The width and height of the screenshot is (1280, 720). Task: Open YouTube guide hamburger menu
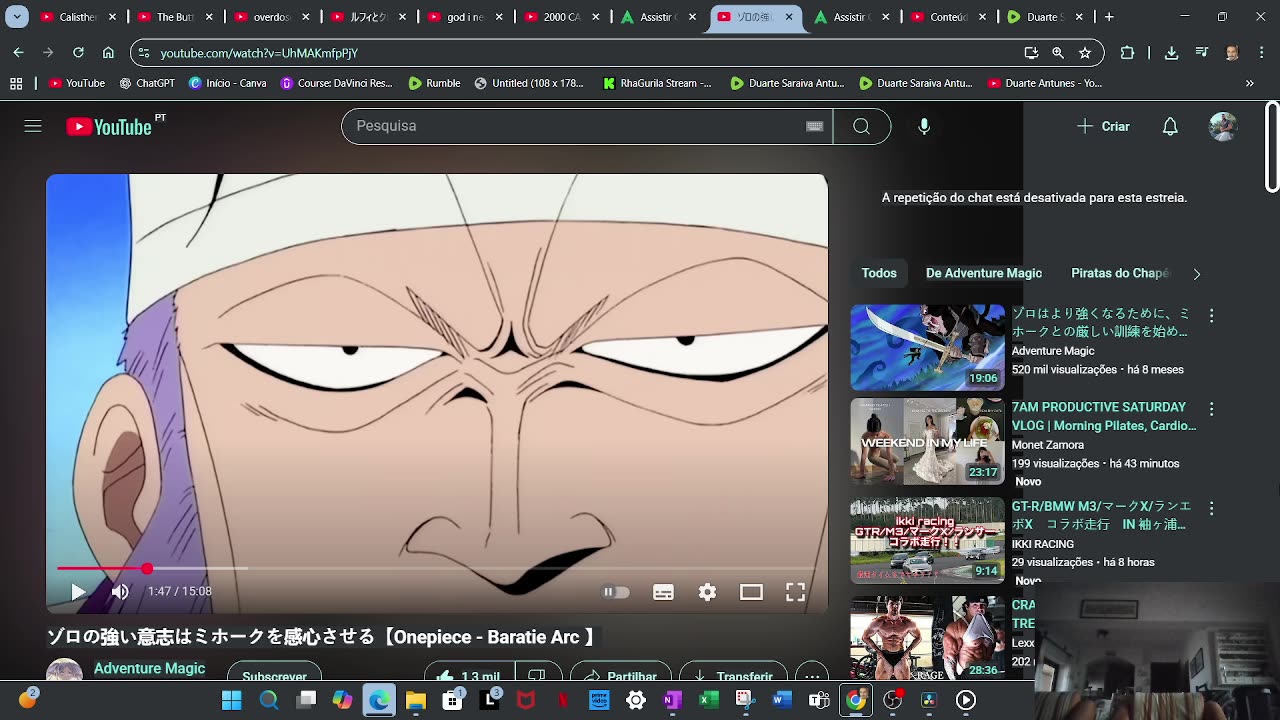[x=33, y=126]
